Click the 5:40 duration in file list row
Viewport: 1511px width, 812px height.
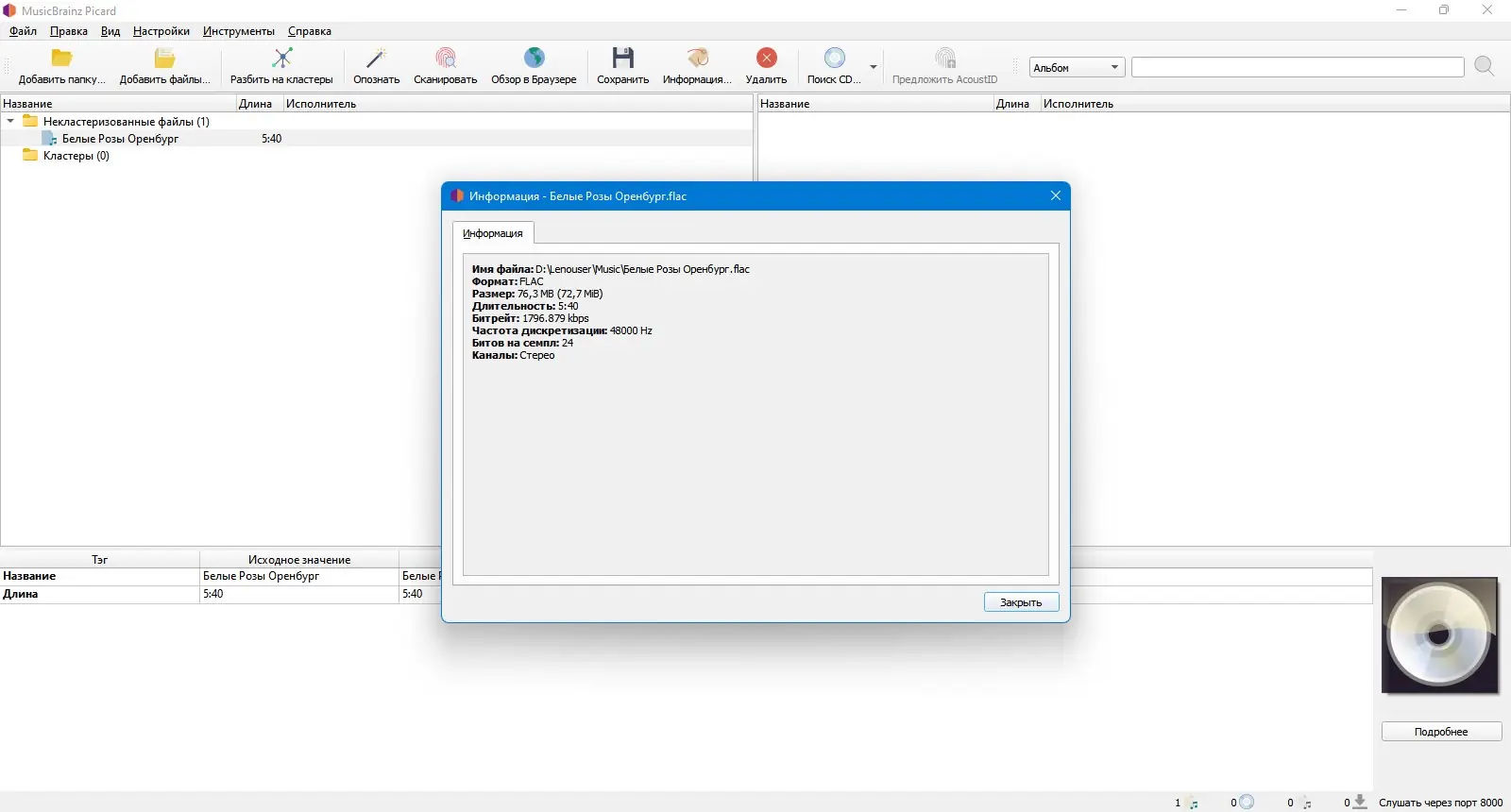pyautogui.click(x=272, y=139)
